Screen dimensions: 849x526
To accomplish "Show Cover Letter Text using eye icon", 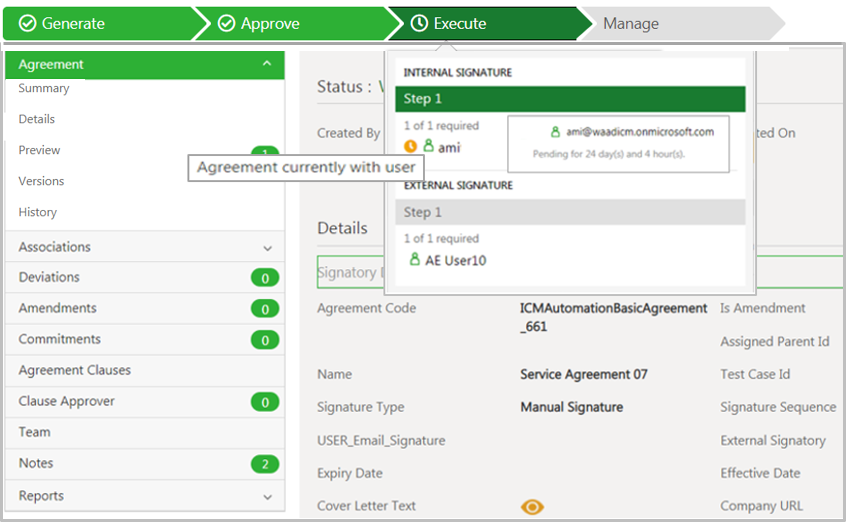I will tap(533, 507).
